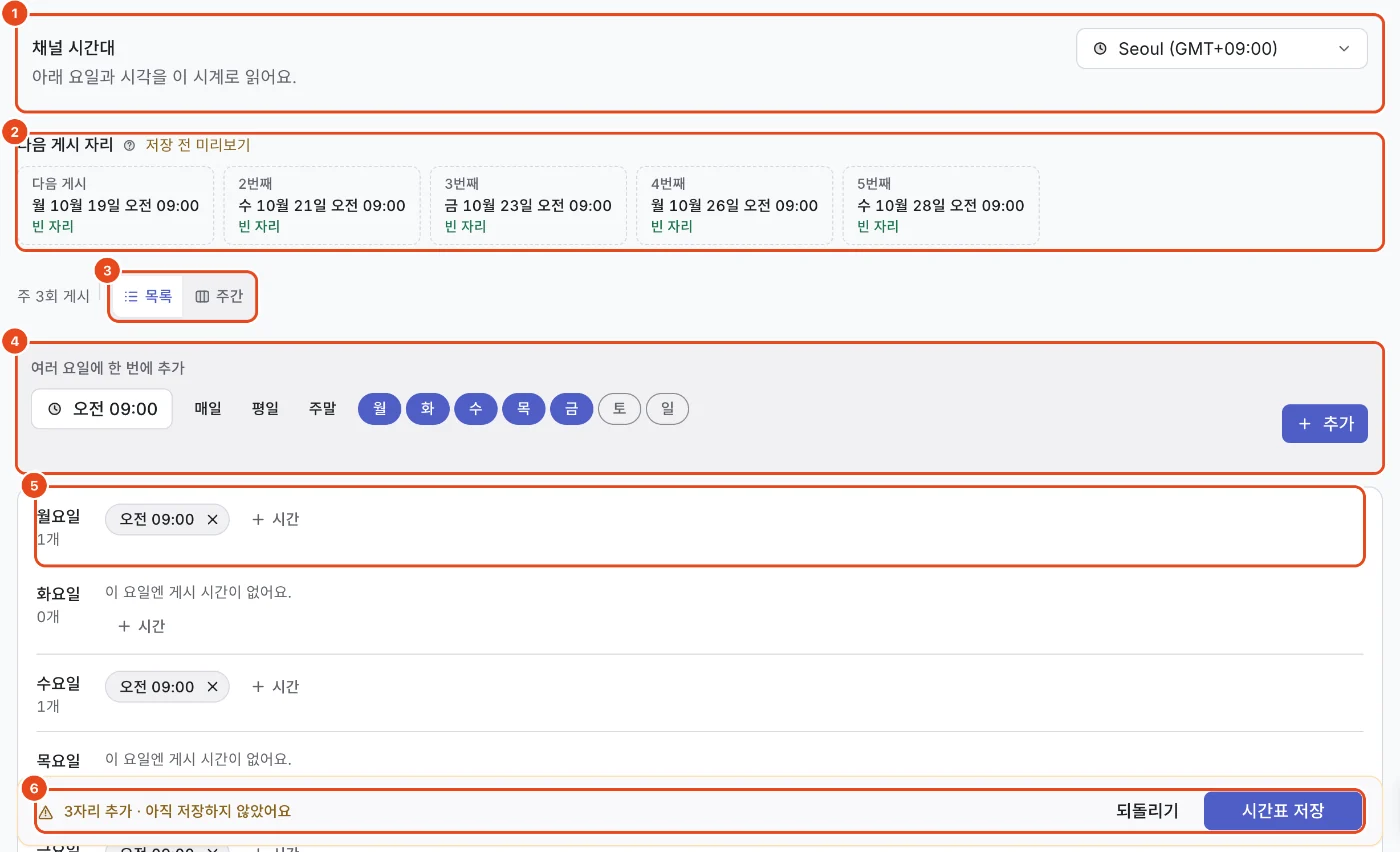The image size is (1400, 852).
Task: Click the list icon in the 목록 tab
Action: (x=131, y=296)
